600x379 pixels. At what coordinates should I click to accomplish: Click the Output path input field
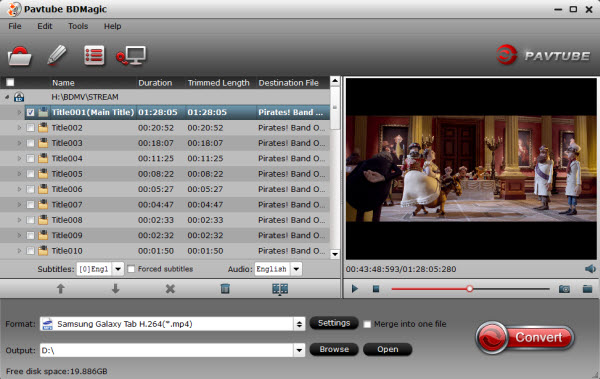[x=167, y=350]
